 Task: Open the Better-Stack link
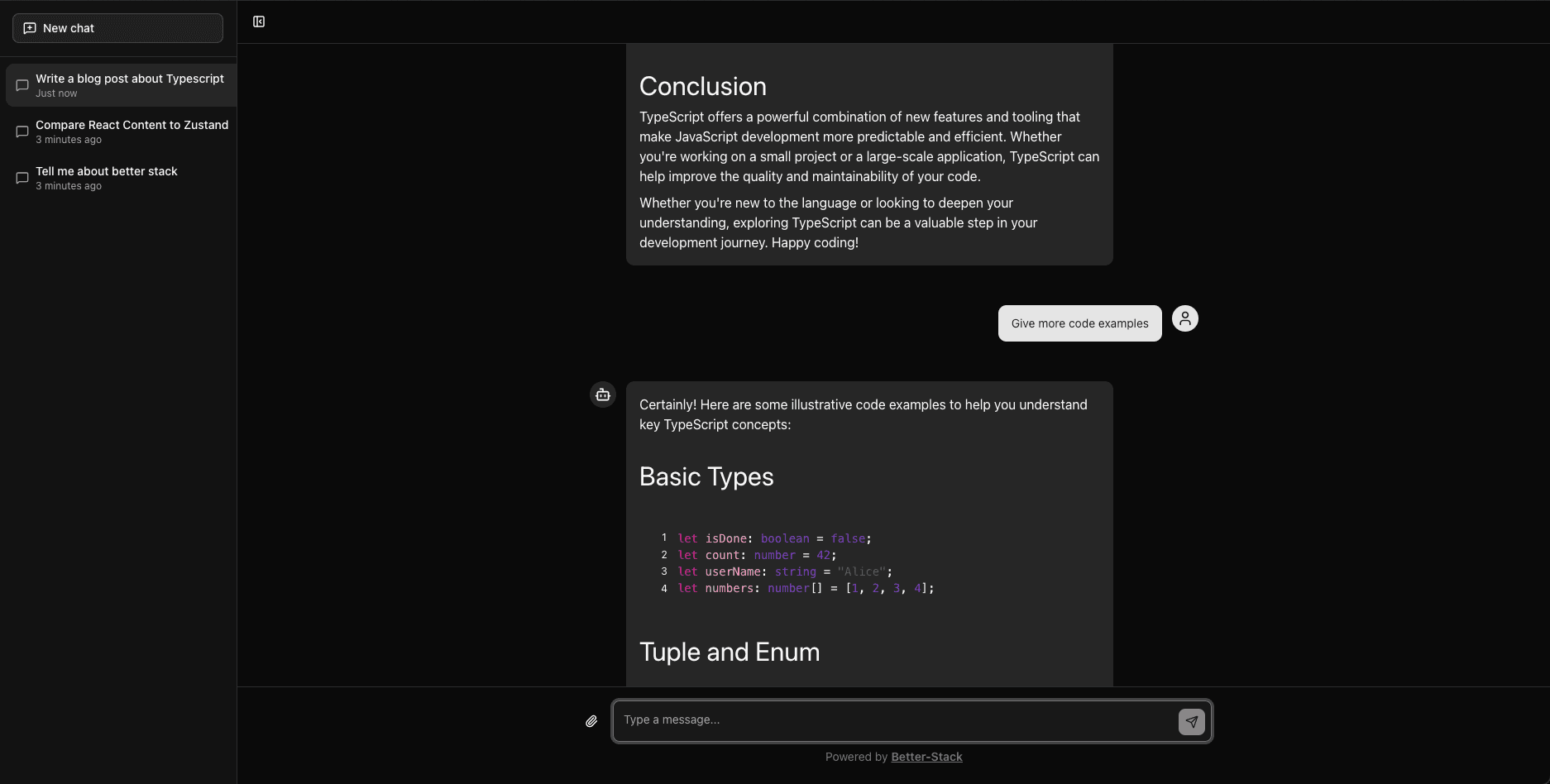(926, 756)
